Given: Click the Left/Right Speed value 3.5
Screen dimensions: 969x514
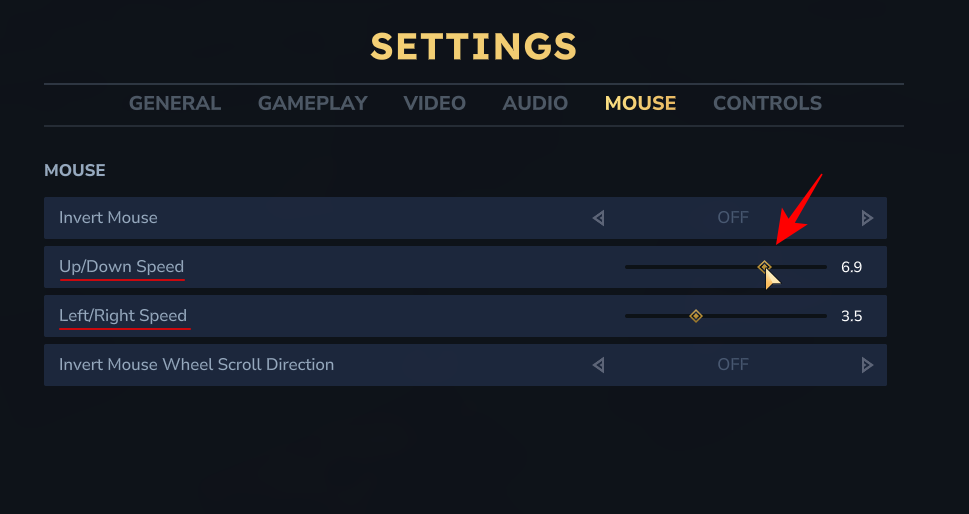Looking at the screenshot, I should click(x=851, y=316).
